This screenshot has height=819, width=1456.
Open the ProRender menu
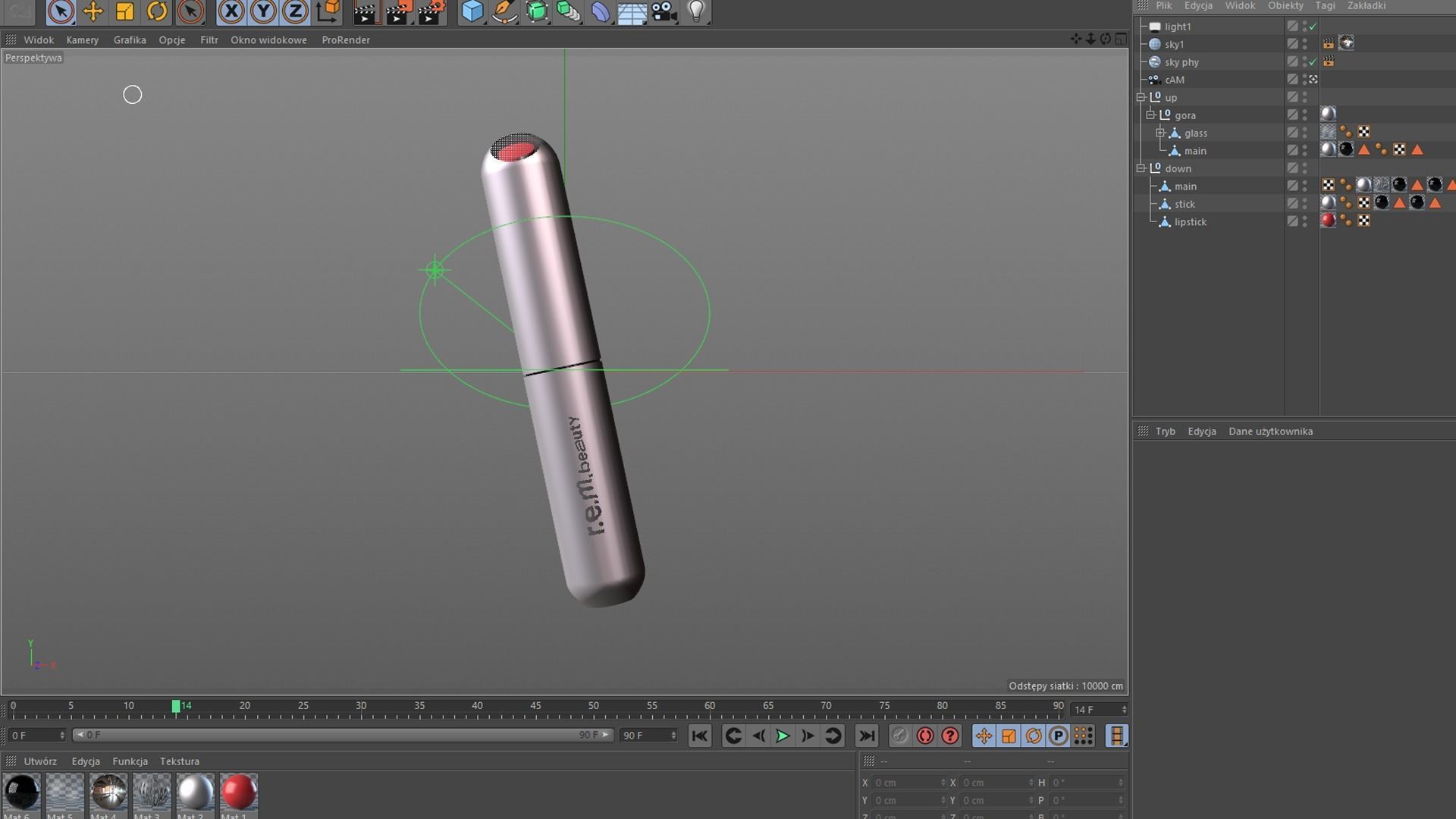click(x=346, y=39)
